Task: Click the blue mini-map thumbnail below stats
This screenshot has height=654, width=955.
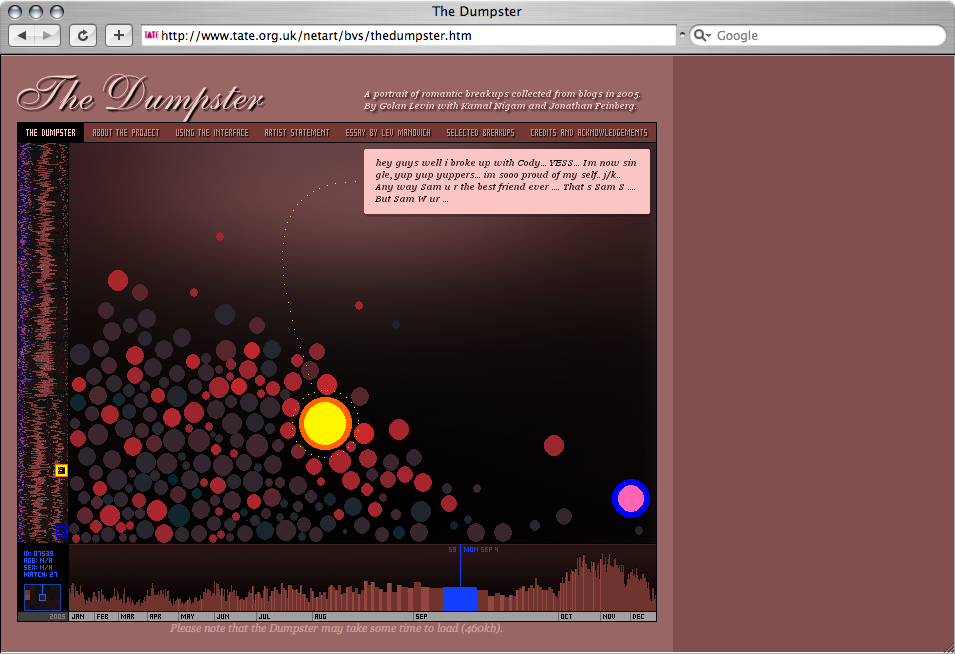Action: [x=42, y=597]
